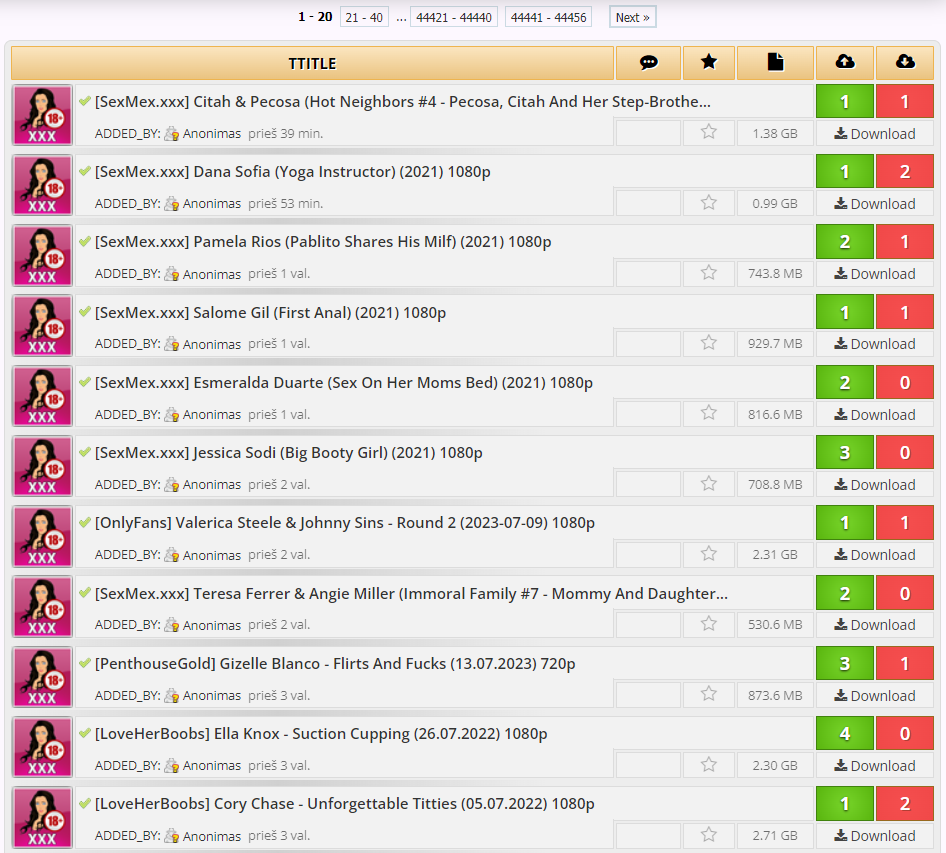Screen dimensions: 946x853
Task: Sort by seeders upload-cloud header icon
Action: tap(845, 61)
